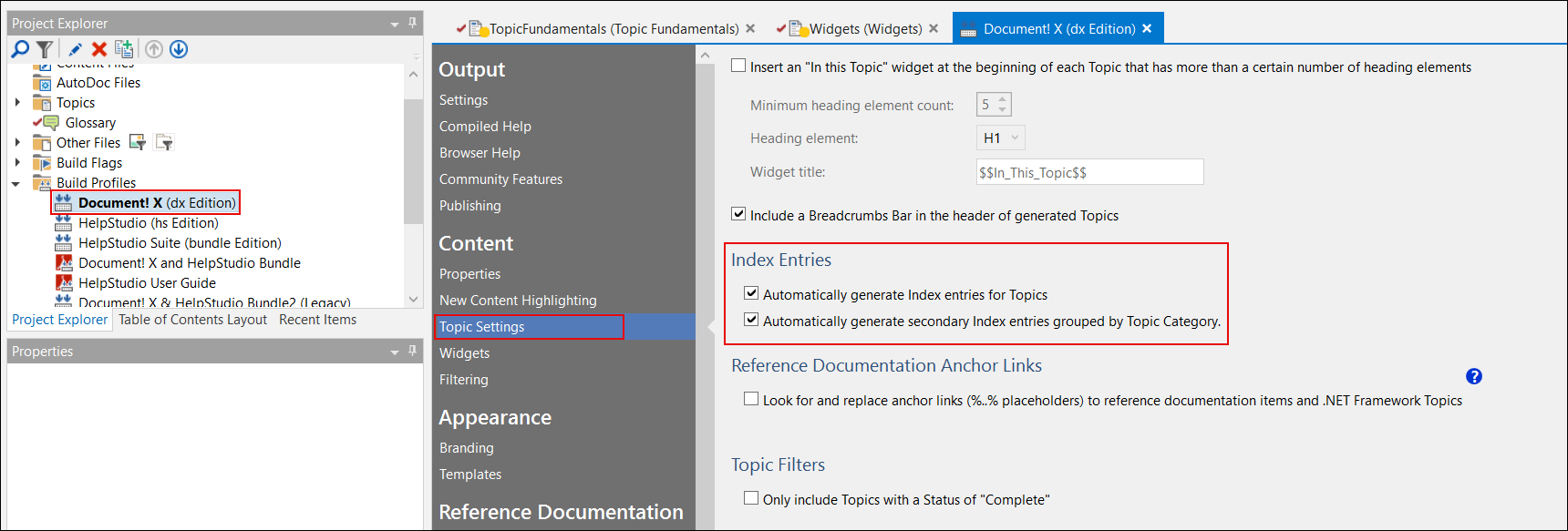Click the Widget title text field
The height and width of the screenshot is (531, 1568).
[x=1089, y=172]
